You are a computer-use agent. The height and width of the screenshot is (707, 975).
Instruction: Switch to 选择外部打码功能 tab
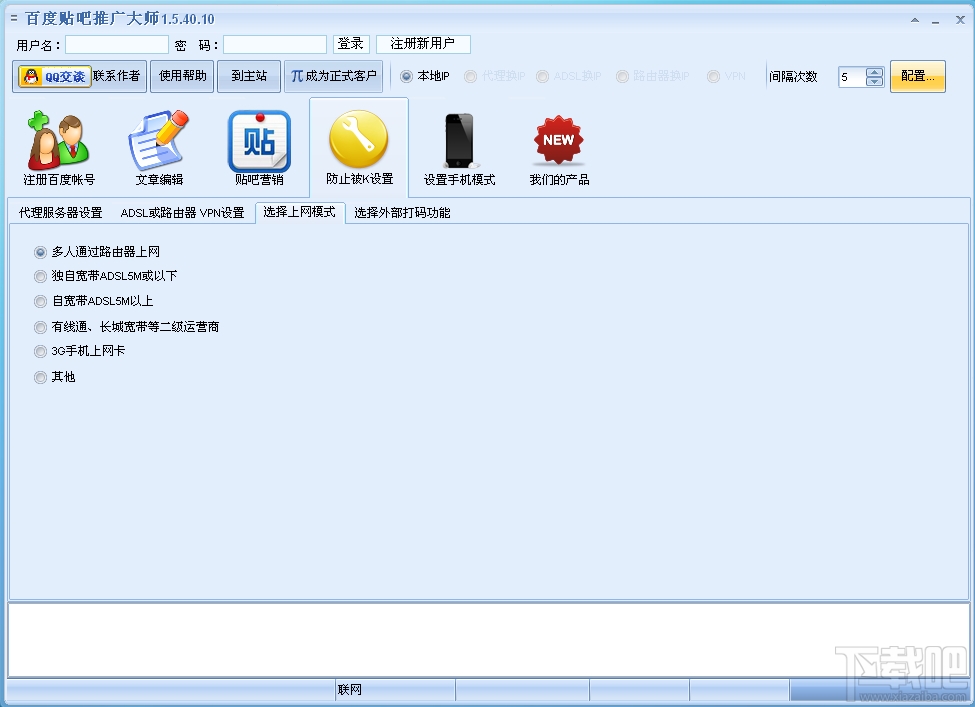(402, 213)
